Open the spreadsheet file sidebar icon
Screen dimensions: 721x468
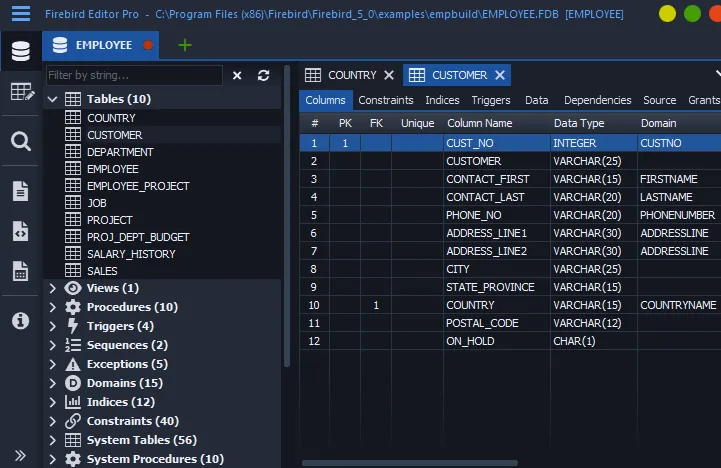20,271
